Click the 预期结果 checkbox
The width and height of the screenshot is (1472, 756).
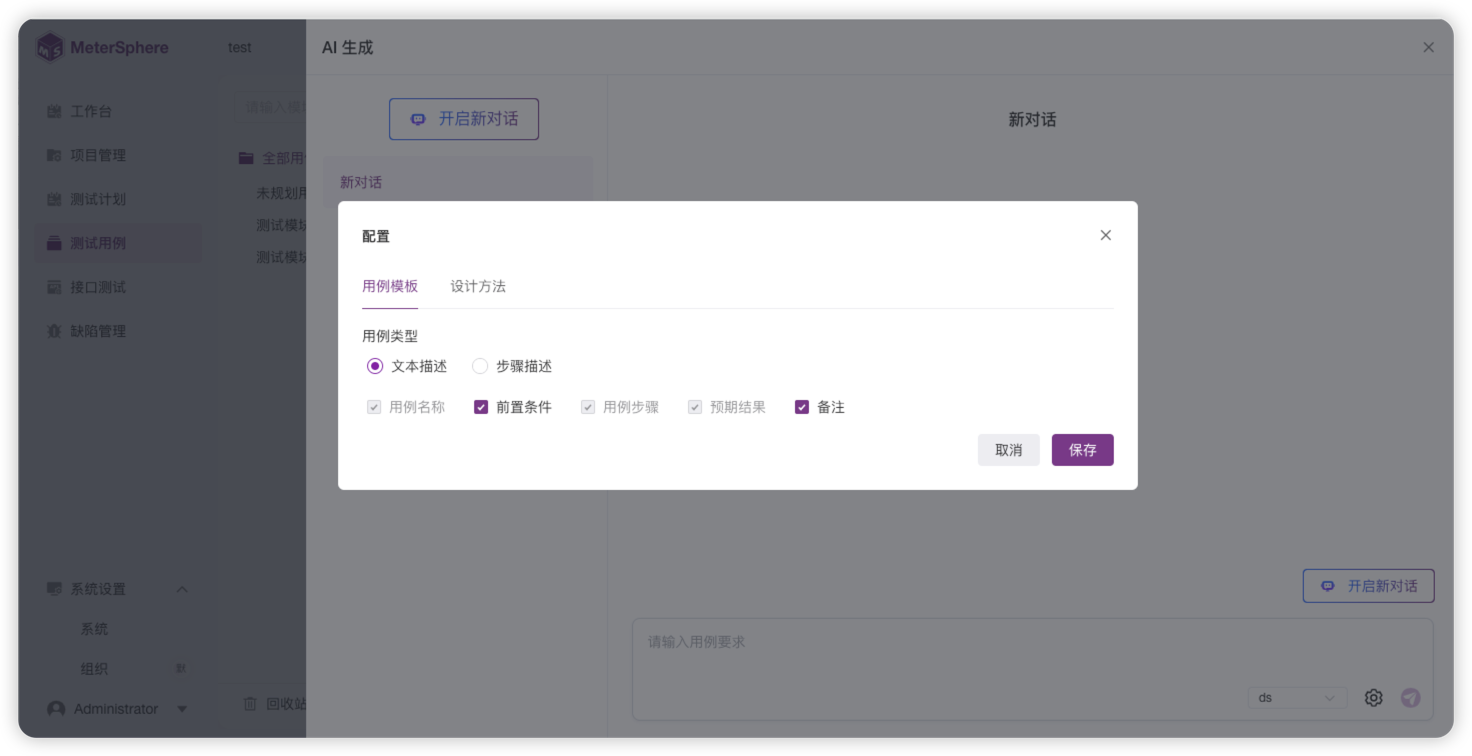tap(695, 407)
